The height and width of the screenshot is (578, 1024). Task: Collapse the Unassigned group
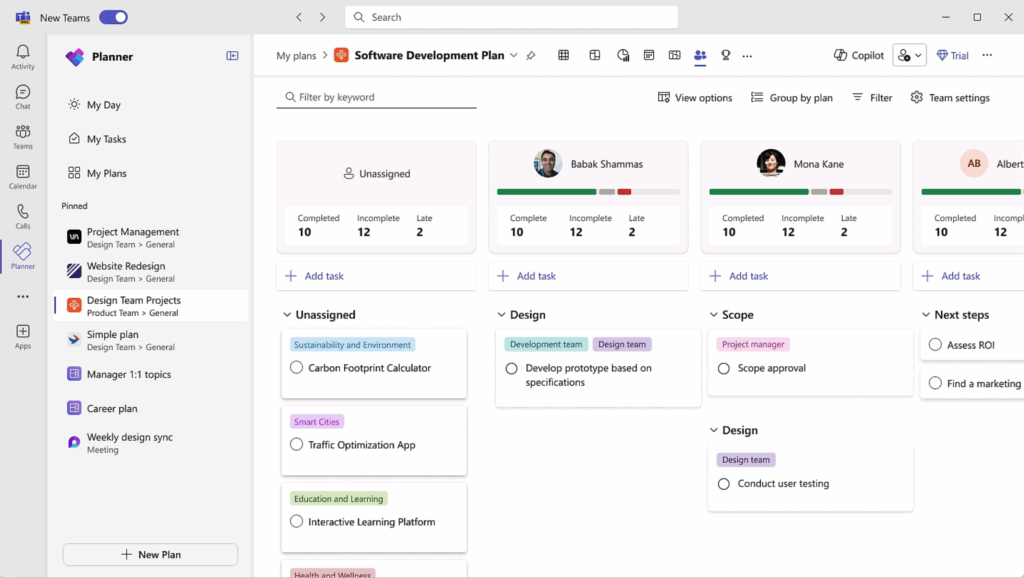tap(287, 315)
